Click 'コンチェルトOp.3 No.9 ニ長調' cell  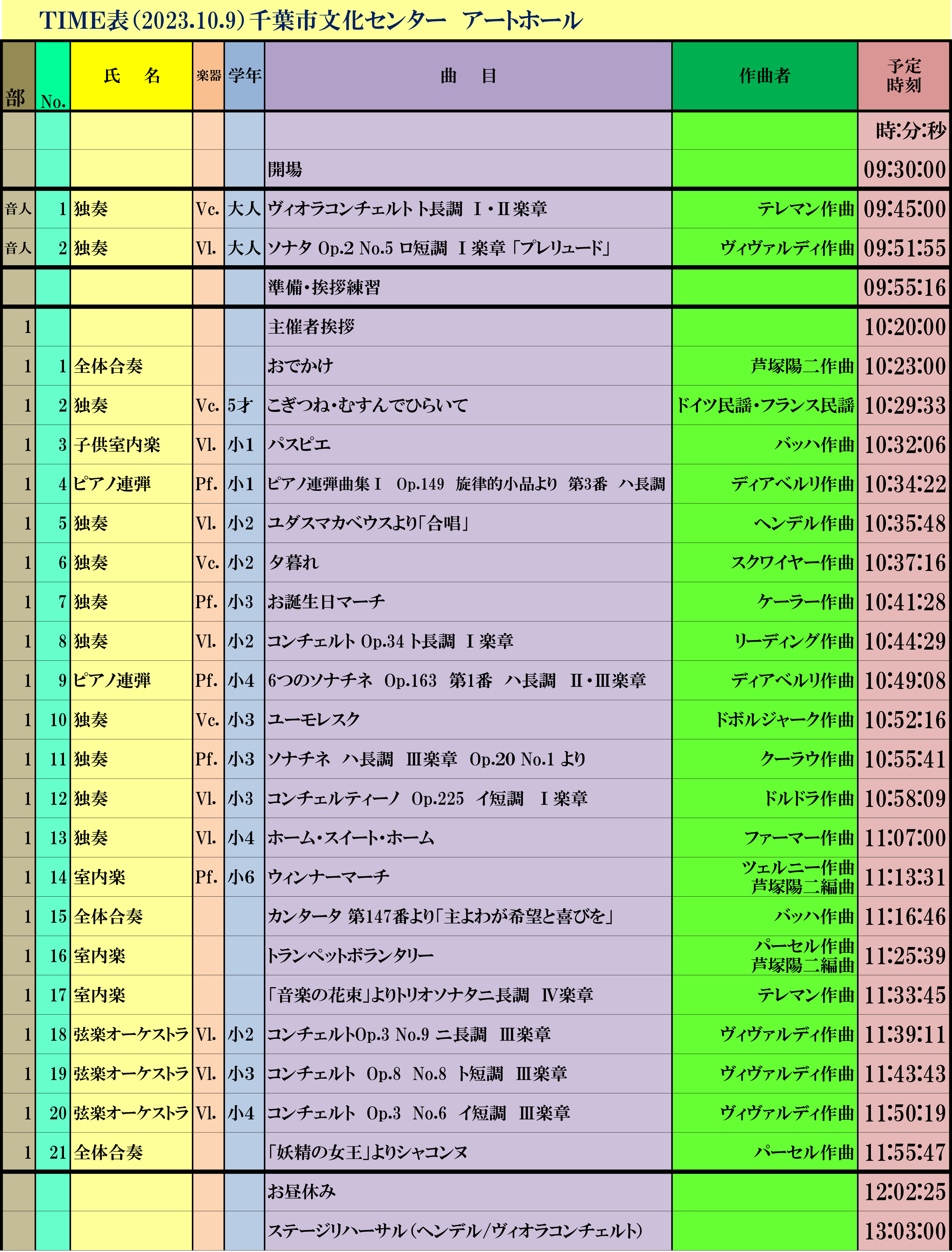pos(468,1034)
